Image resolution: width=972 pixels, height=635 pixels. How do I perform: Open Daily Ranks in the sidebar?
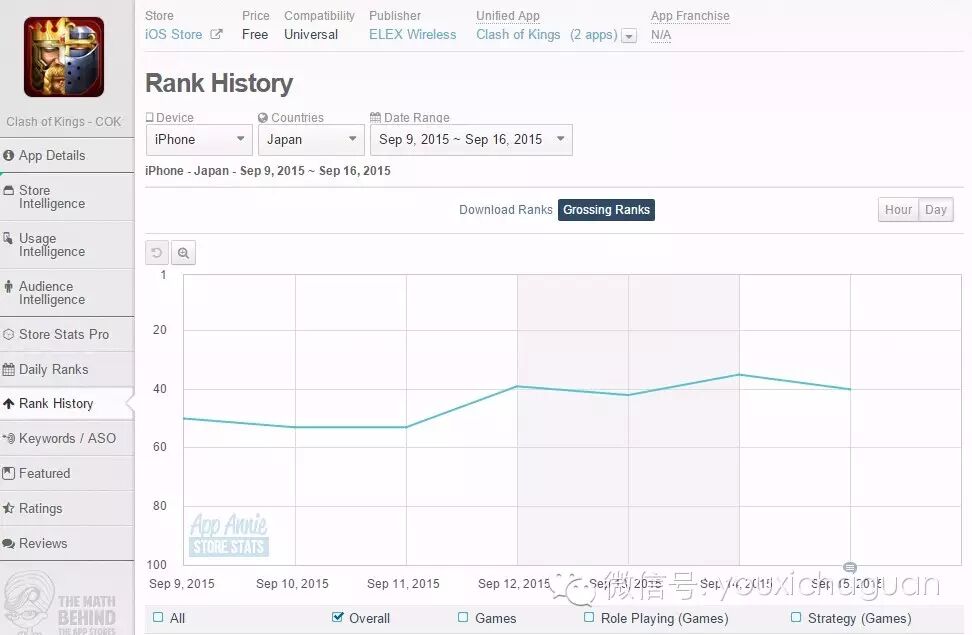click(x=53, y=369)
